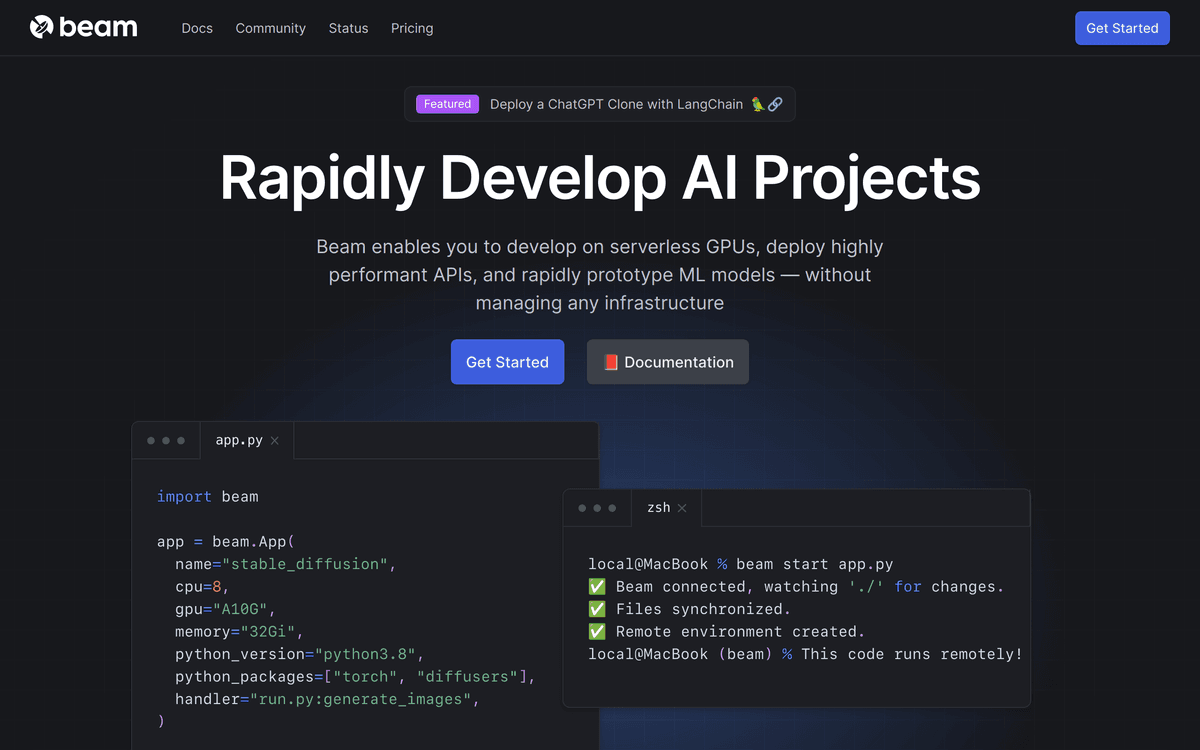Click the handler="run.py:generate_images" code line
The width and height of the screenshot is (1200, 750).
(328, 699)
